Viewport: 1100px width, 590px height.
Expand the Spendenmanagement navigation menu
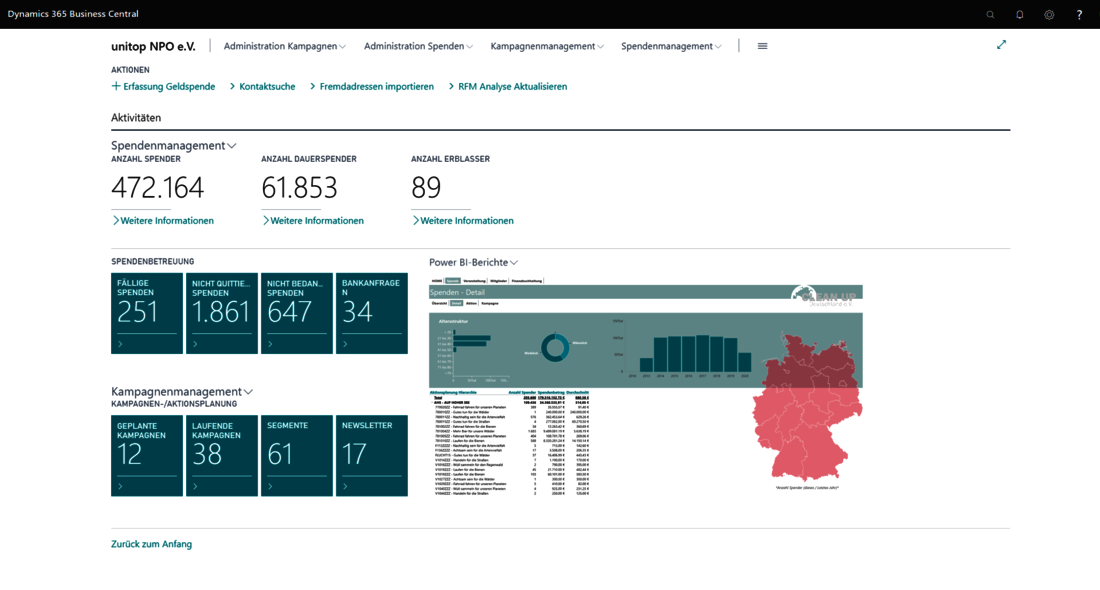point(671,46)
